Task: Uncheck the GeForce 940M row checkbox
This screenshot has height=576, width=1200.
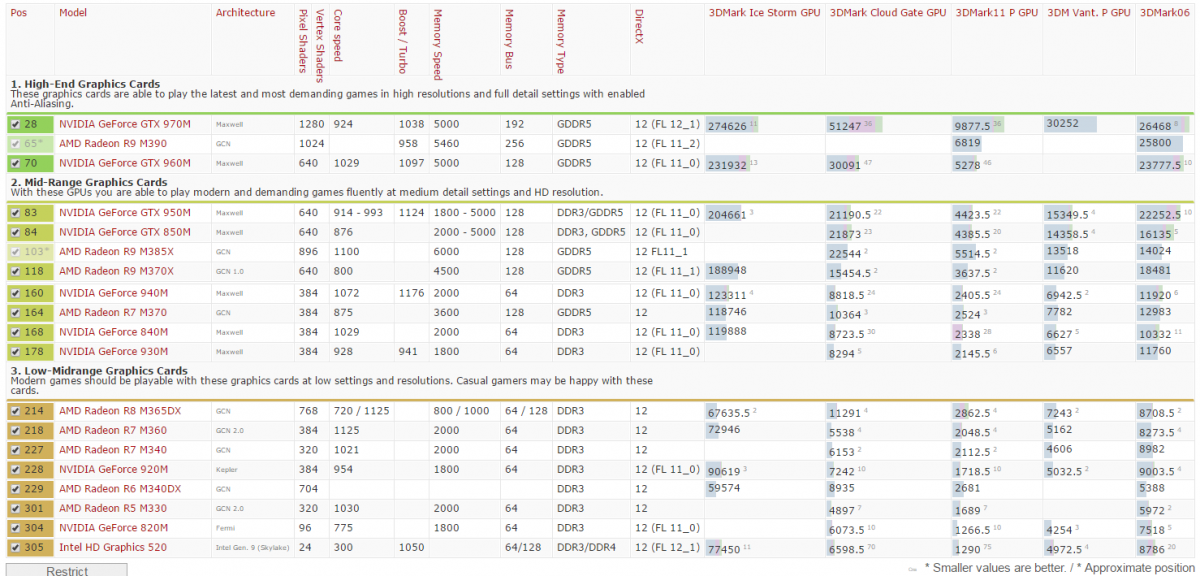Action: click(x=15, y=294)
